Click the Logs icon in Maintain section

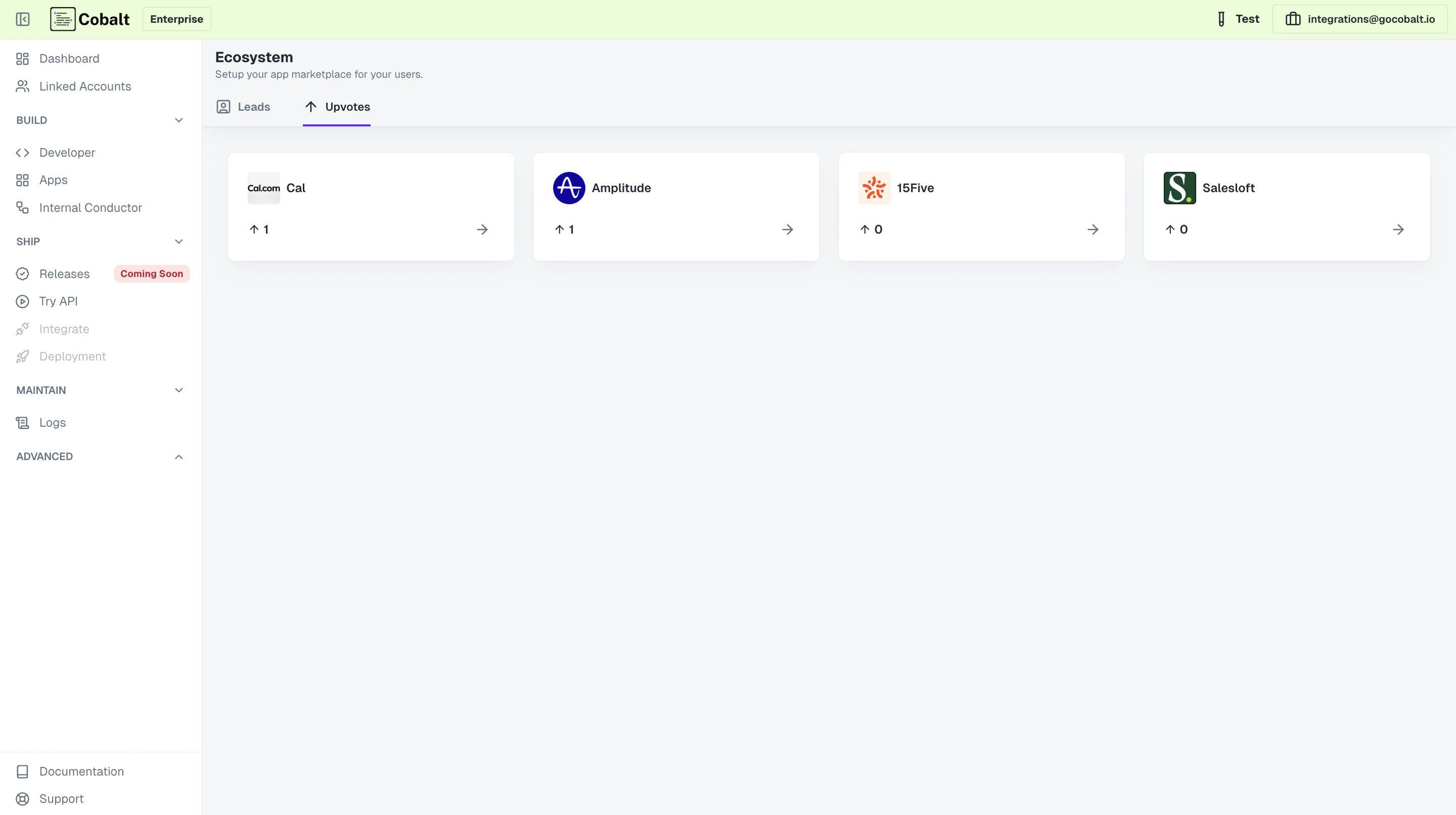pos(23,422)
